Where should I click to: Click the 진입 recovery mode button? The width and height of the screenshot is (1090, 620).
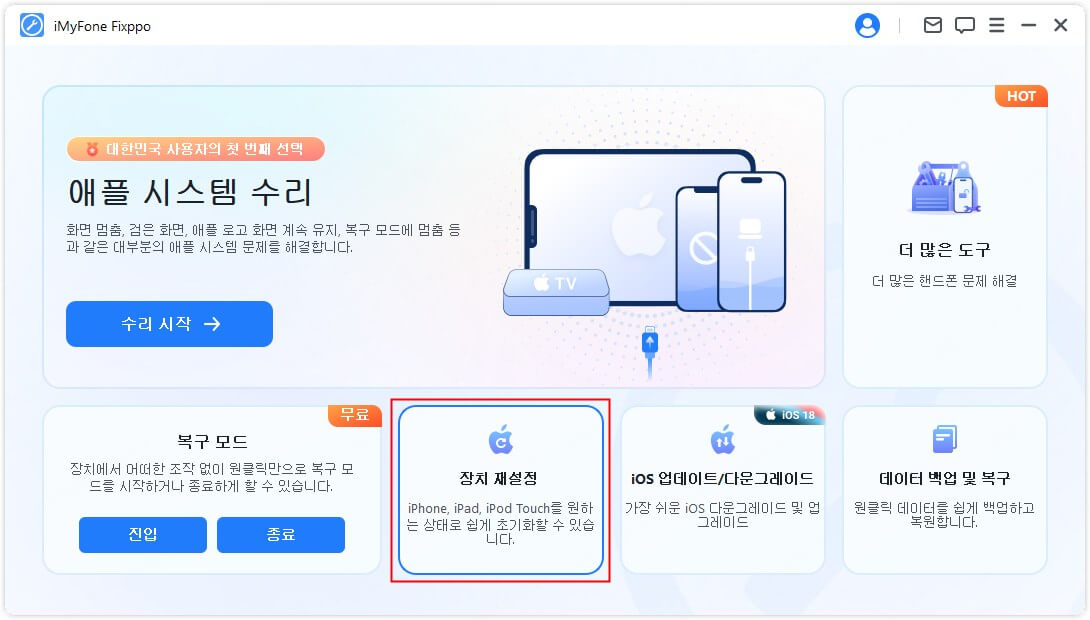click(x=143, y=535)
